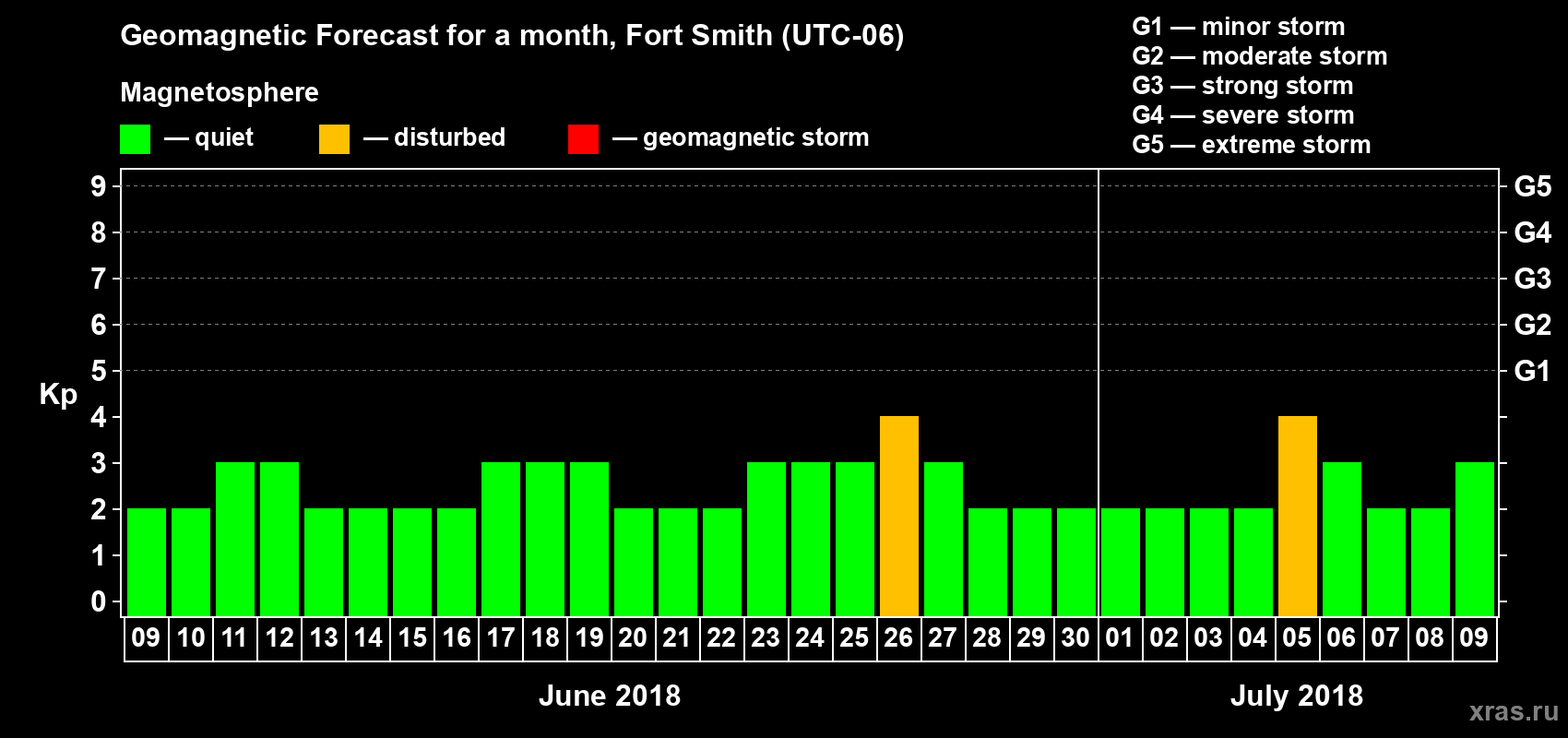Click the orange Kp 4 bar for June 26
1568x738 pixels.
click(x=899, y=516)
